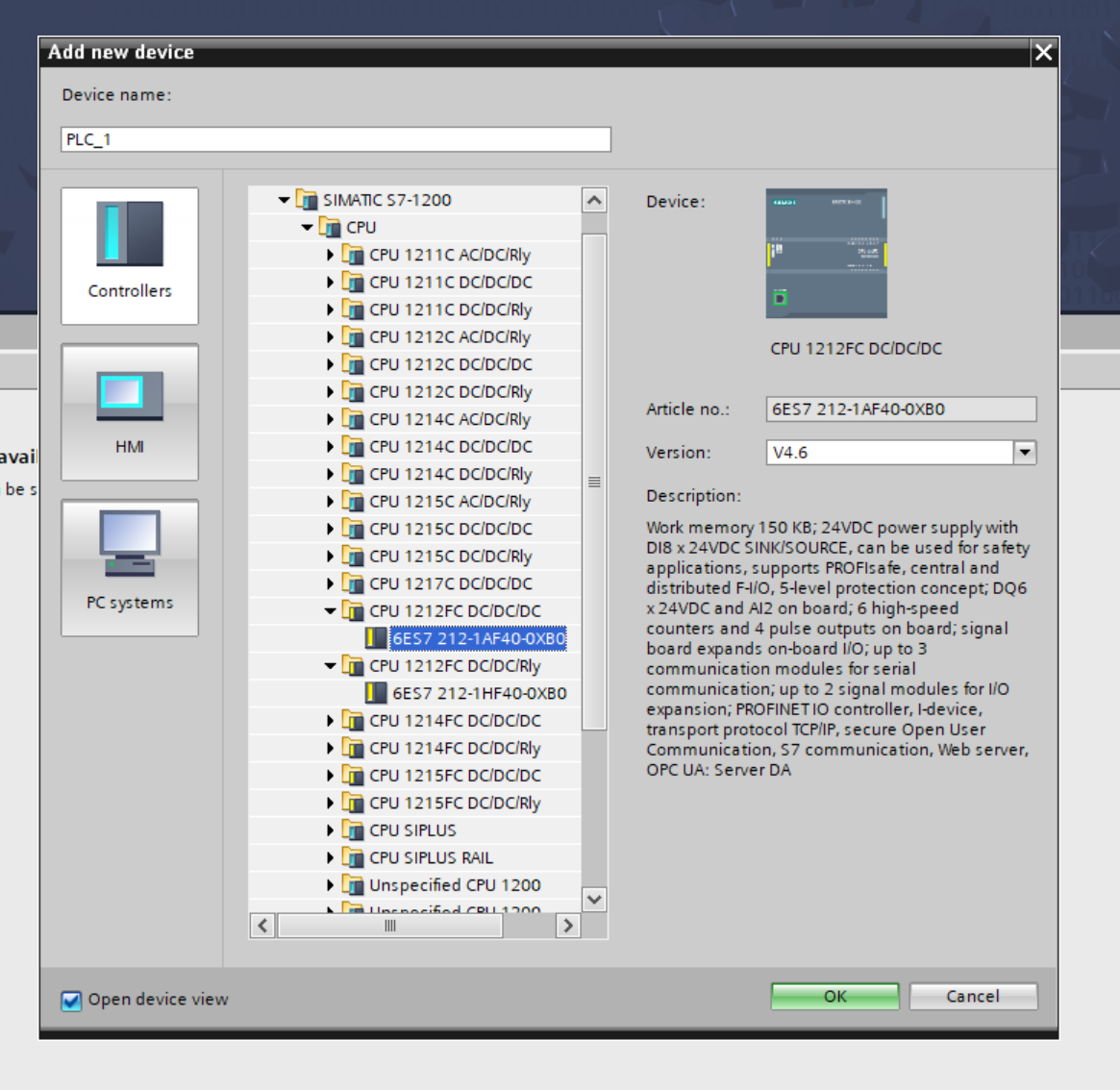This screenshot has height=1090, width=1120.
Task: Select the CPU 1211C DC/DC/Rly label
Action: point(451,310)
